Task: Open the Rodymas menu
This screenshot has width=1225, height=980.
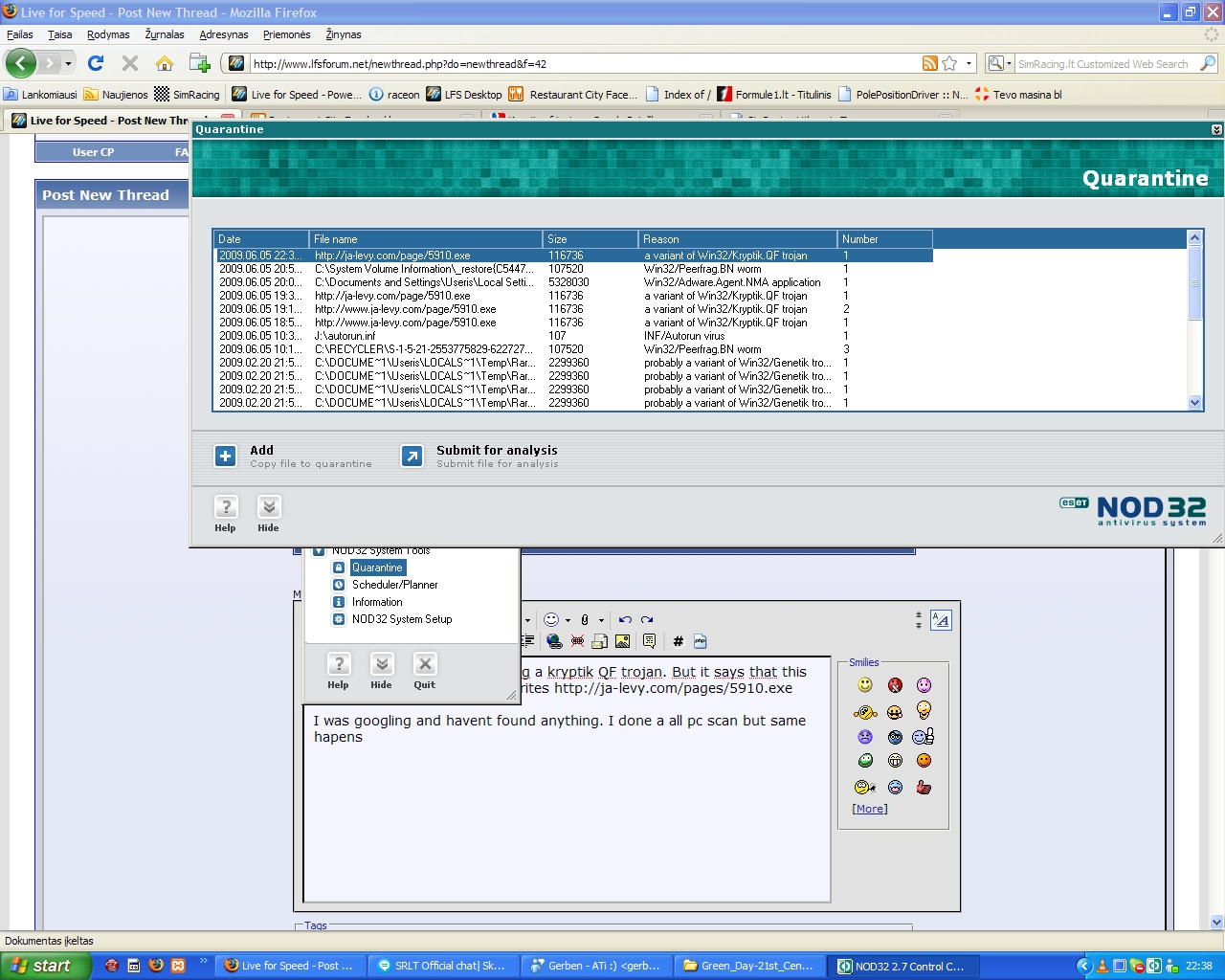Action: (108, 34)
